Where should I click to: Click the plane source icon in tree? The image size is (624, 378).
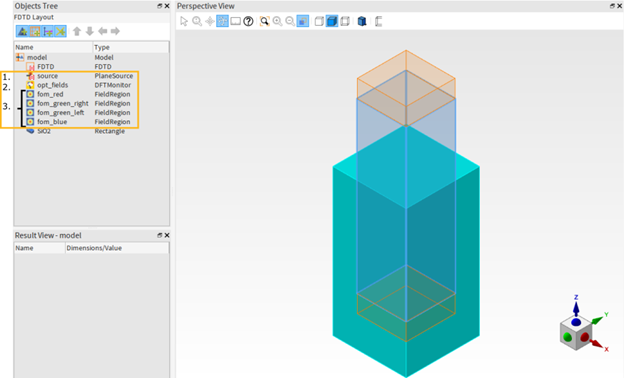click(30, 76)
